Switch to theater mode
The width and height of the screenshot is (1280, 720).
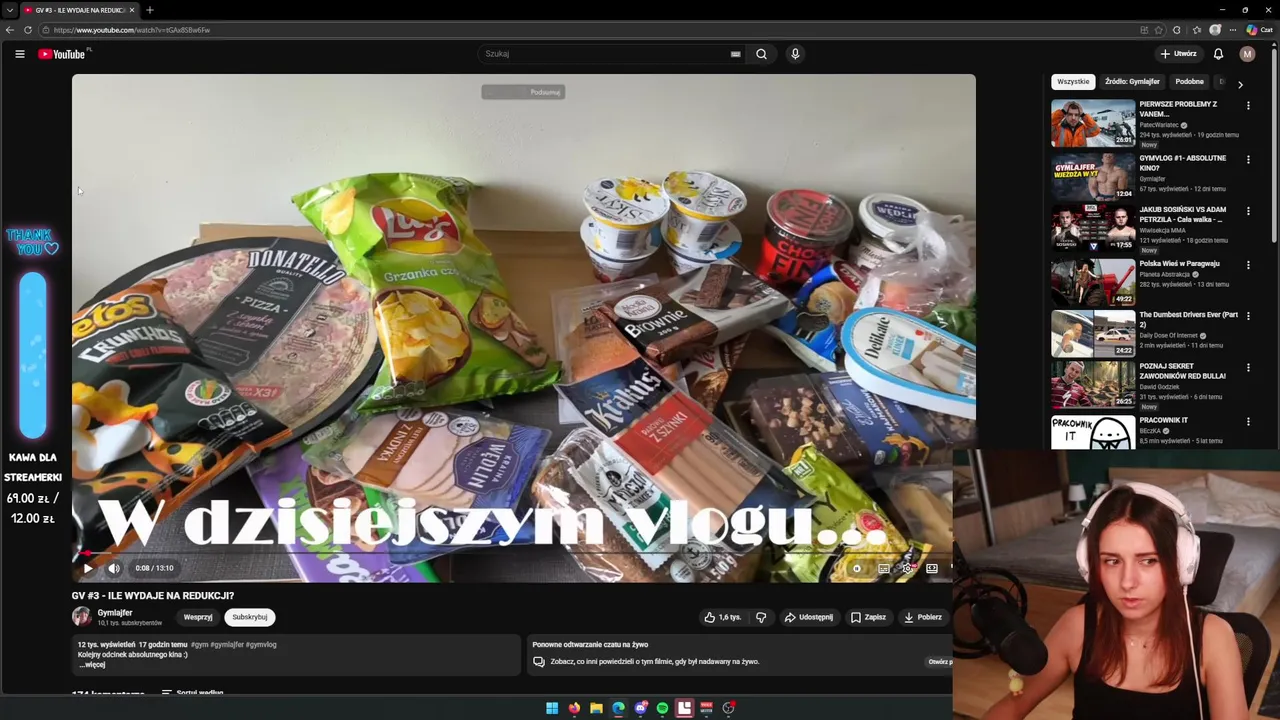932,568
